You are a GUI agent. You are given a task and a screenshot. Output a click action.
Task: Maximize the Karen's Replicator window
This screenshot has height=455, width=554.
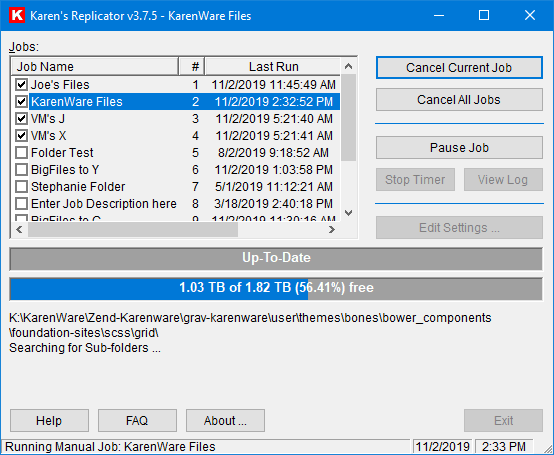484,16
